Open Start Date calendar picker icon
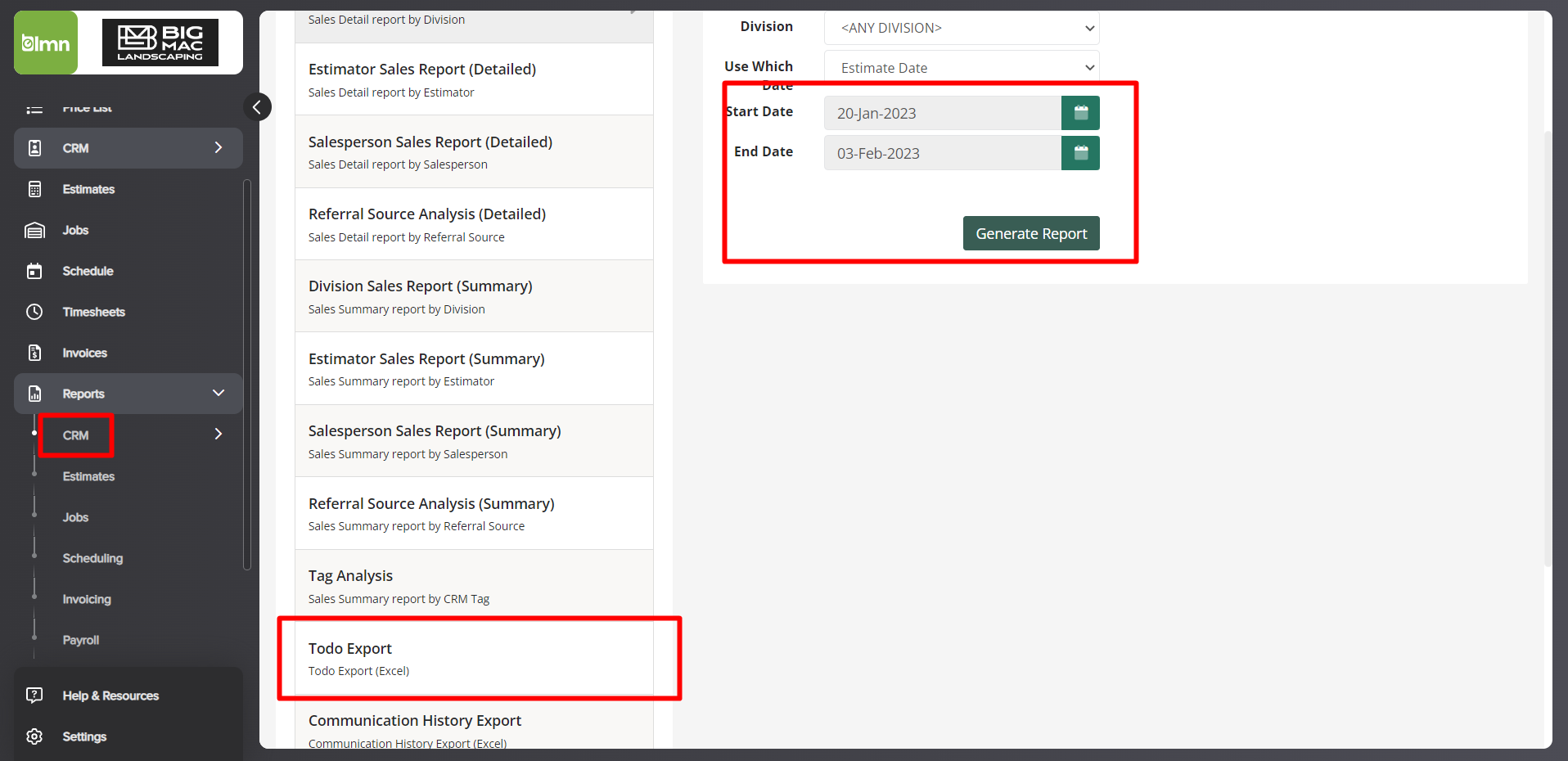 (1080, 113)
